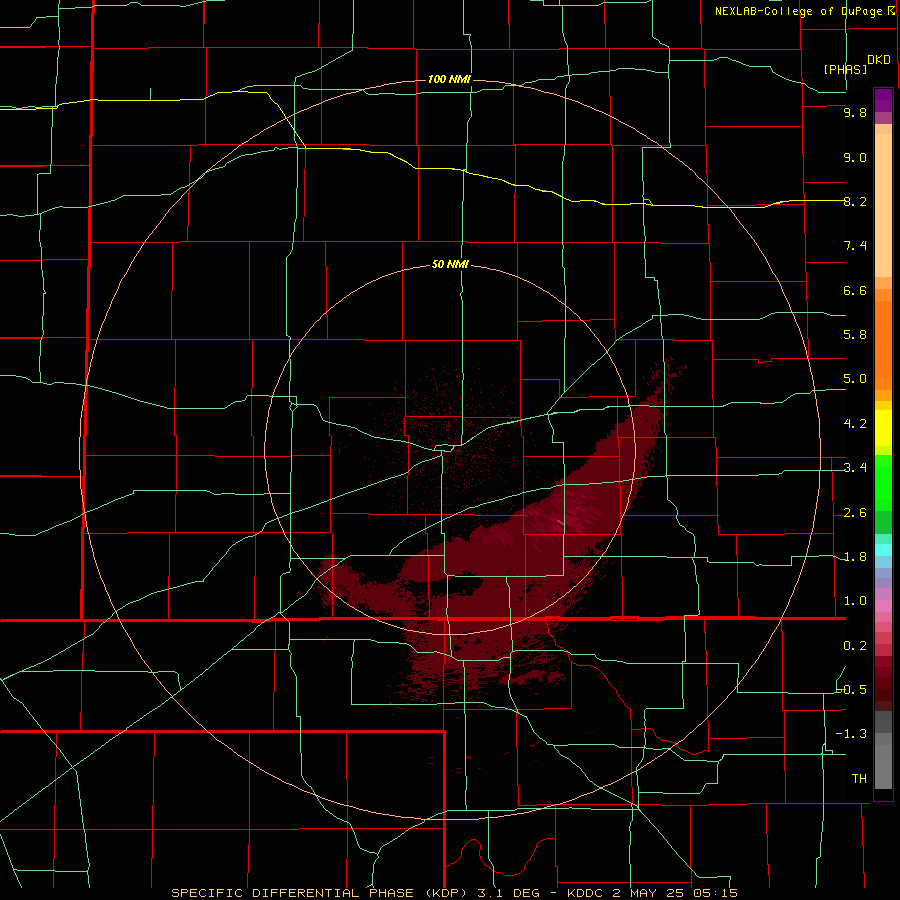This screenshot has height=900, width=900.
Task: Click the 0.2 scale value
Action: pos(855,646)
